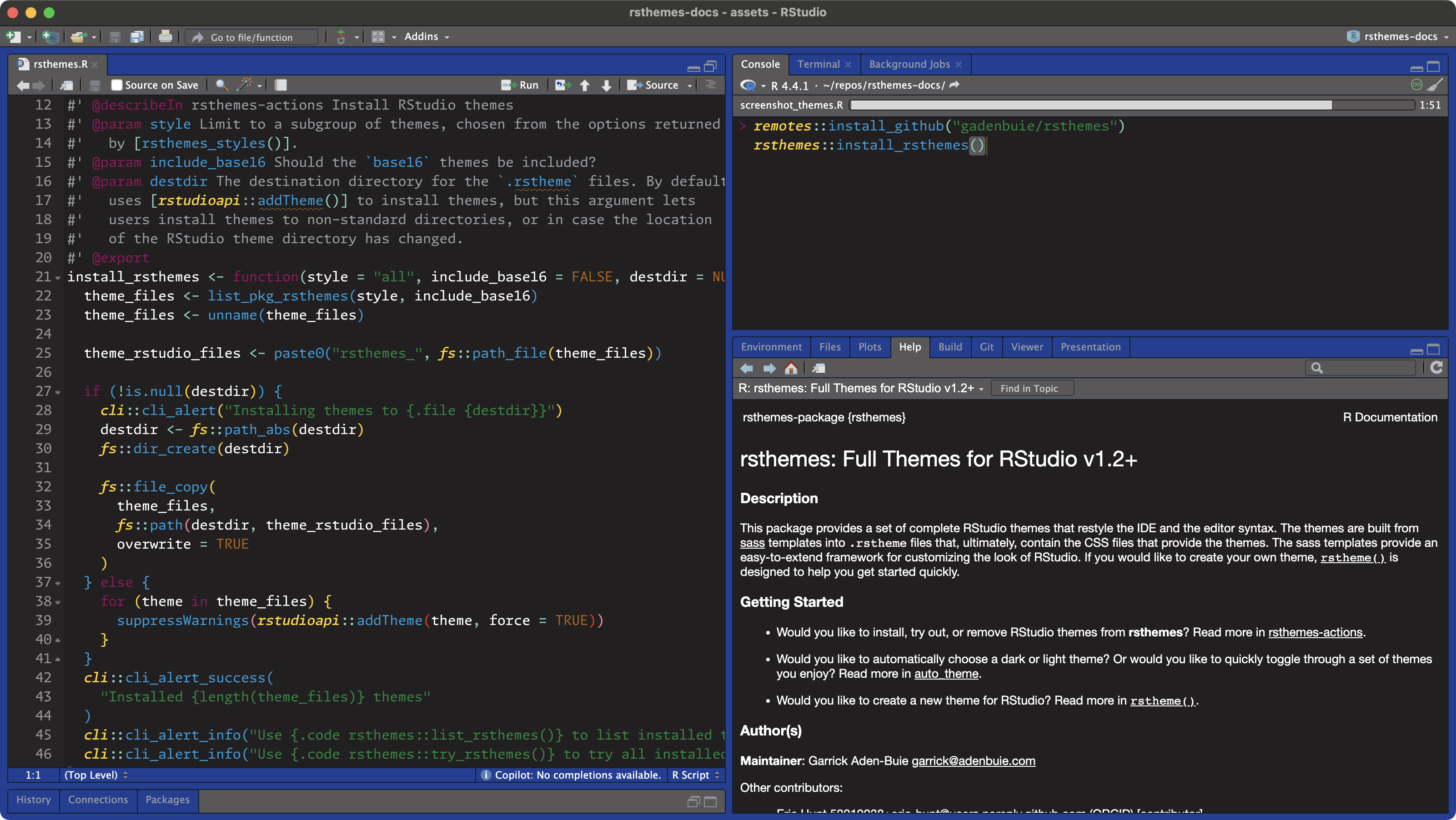The image size is (1456, 820).
Task: Collapse the if block fold at line 27
Action: [58, 392]
